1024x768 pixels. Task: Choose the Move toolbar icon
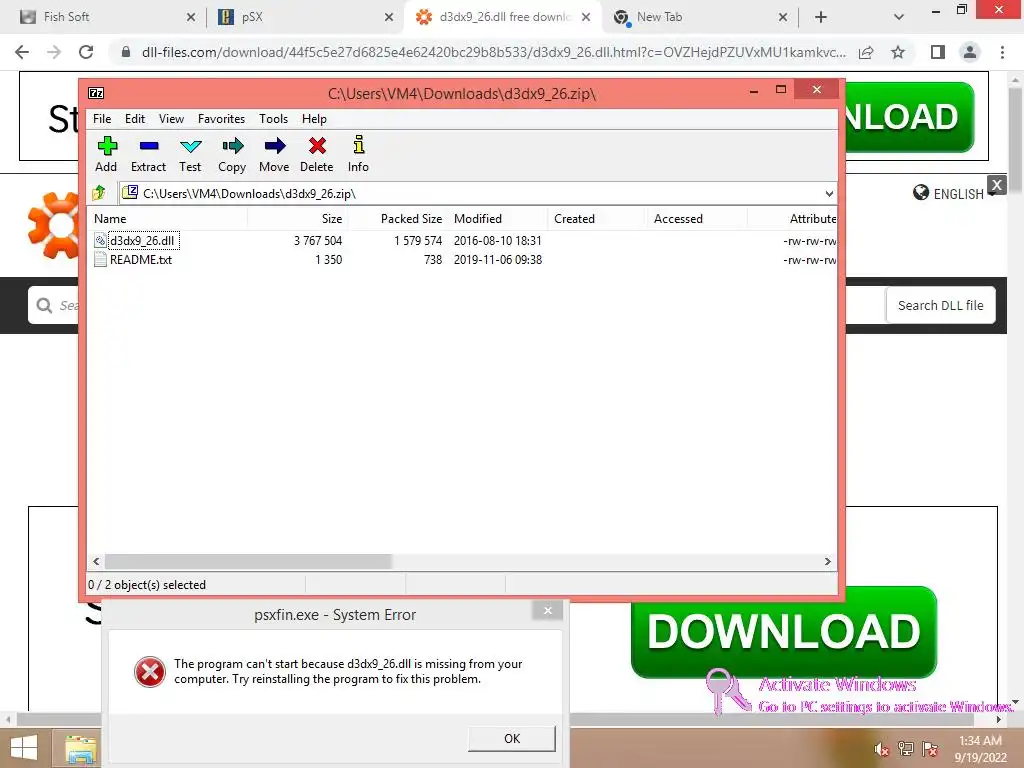click(x=274, y=146)
